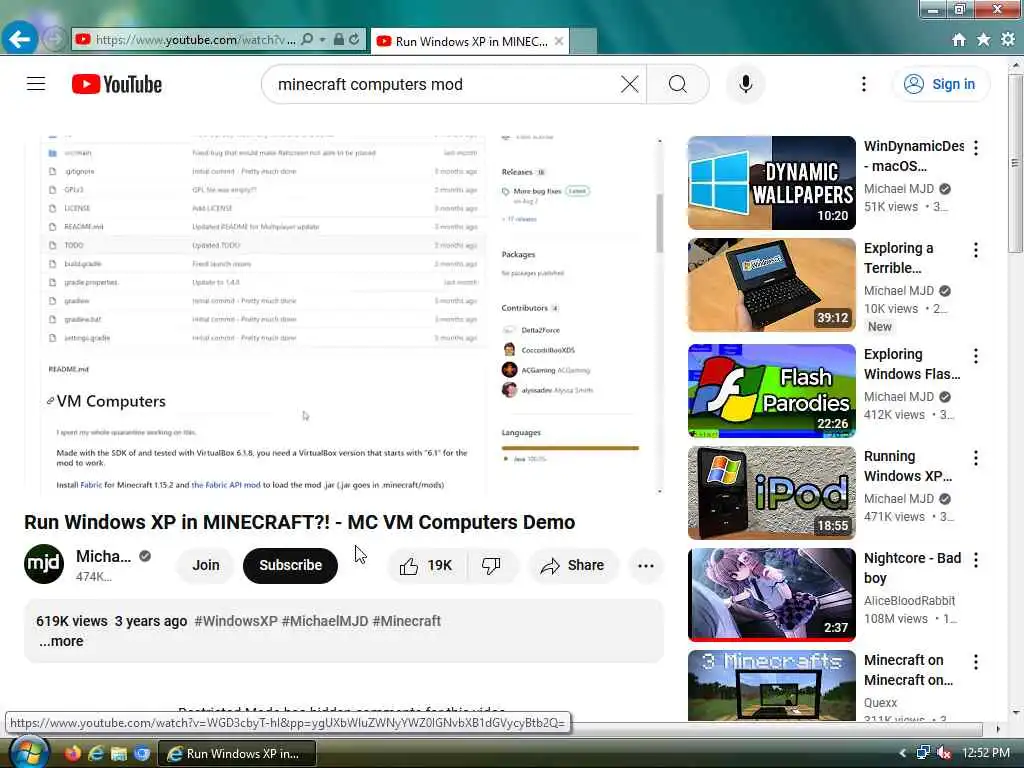The height and width of the screenshot is (768, 1024).
Task: Click the magnifier search button
Action: (x=678, y=84)
